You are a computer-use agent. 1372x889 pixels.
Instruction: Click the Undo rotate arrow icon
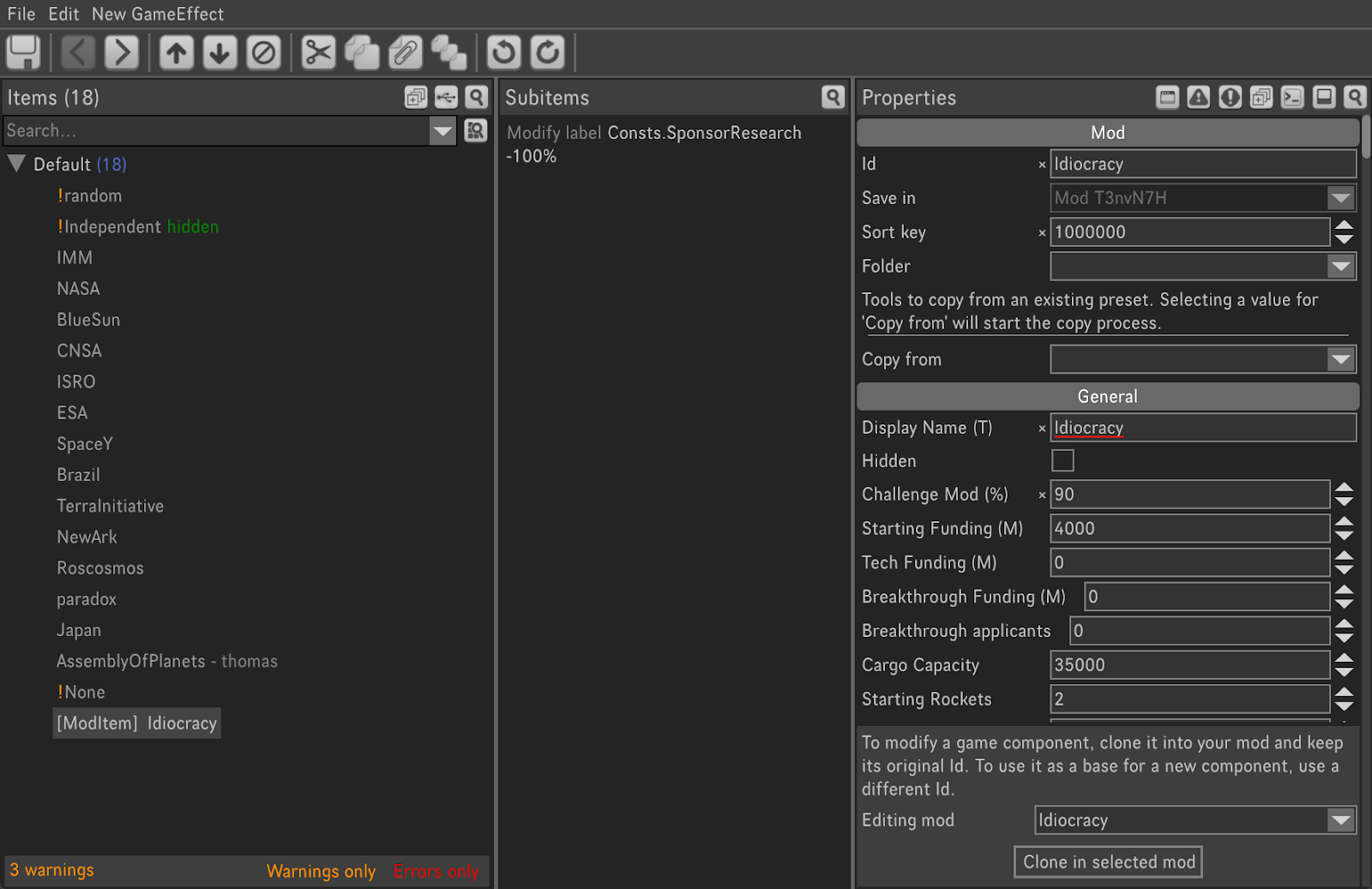503,53
